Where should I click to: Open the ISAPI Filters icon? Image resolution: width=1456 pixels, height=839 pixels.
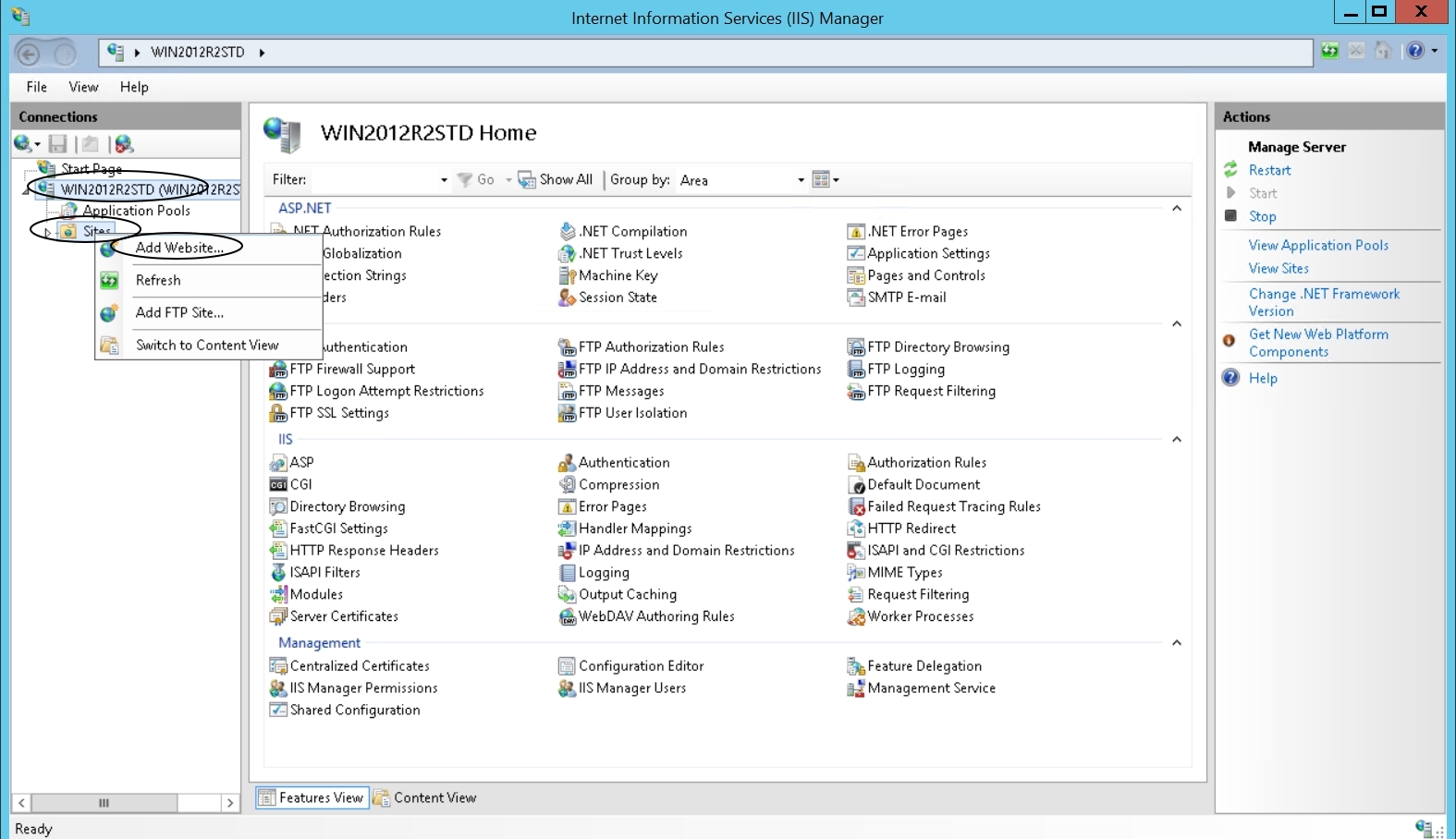point(278,572)
